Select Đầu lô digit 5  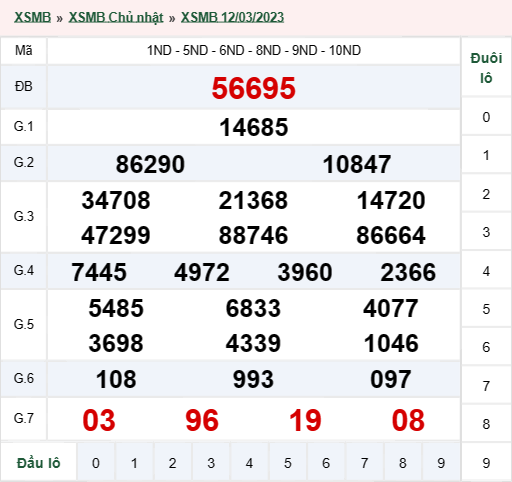click(x=288, y=463)
